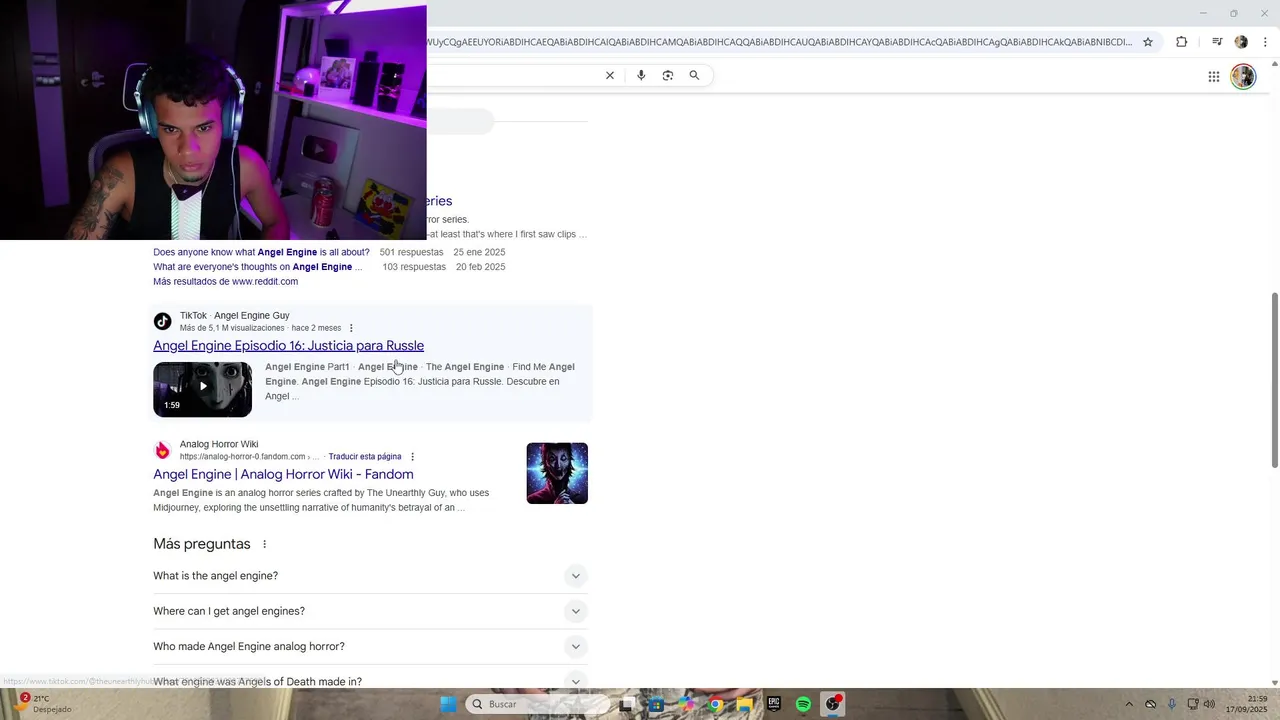Open "What are everyone's thoughts on Angel Engine"
1280x720 pixels.
click(x=257, y=267)
